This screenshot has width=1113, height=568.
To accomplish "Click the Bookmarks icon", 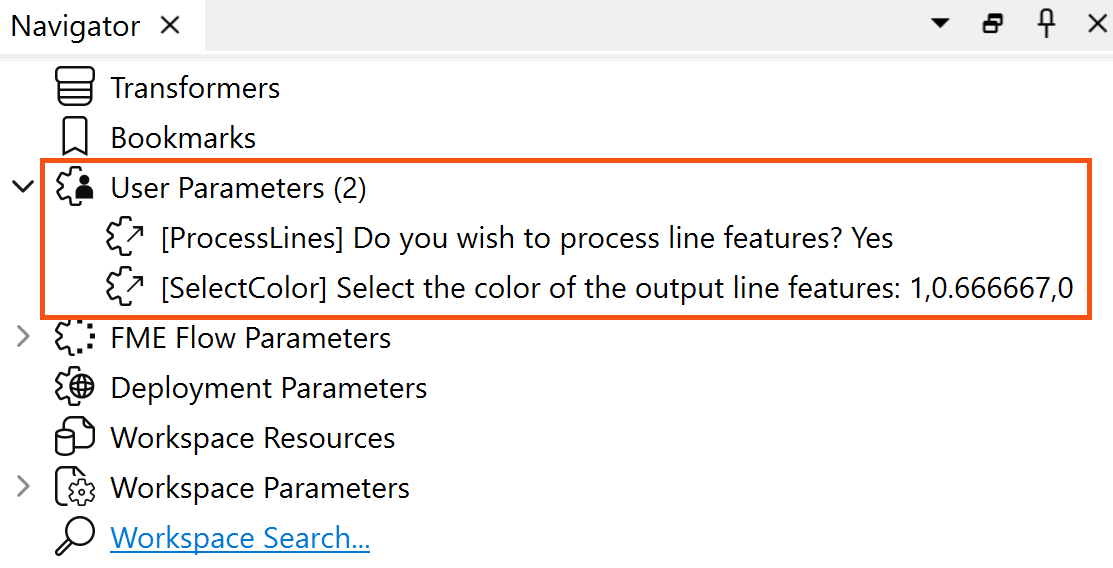I will point(75,137).
